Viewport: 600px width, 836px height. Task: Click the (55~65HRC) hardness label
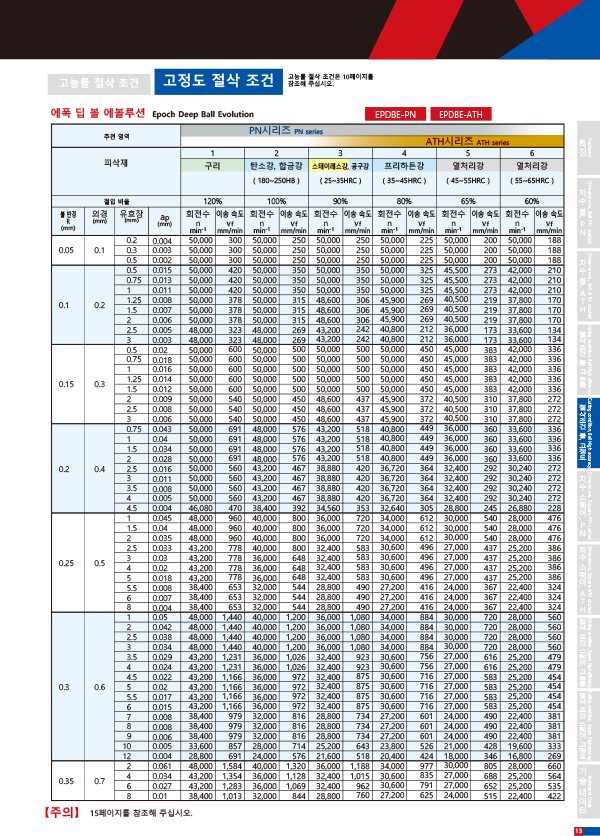pos(532,181)
